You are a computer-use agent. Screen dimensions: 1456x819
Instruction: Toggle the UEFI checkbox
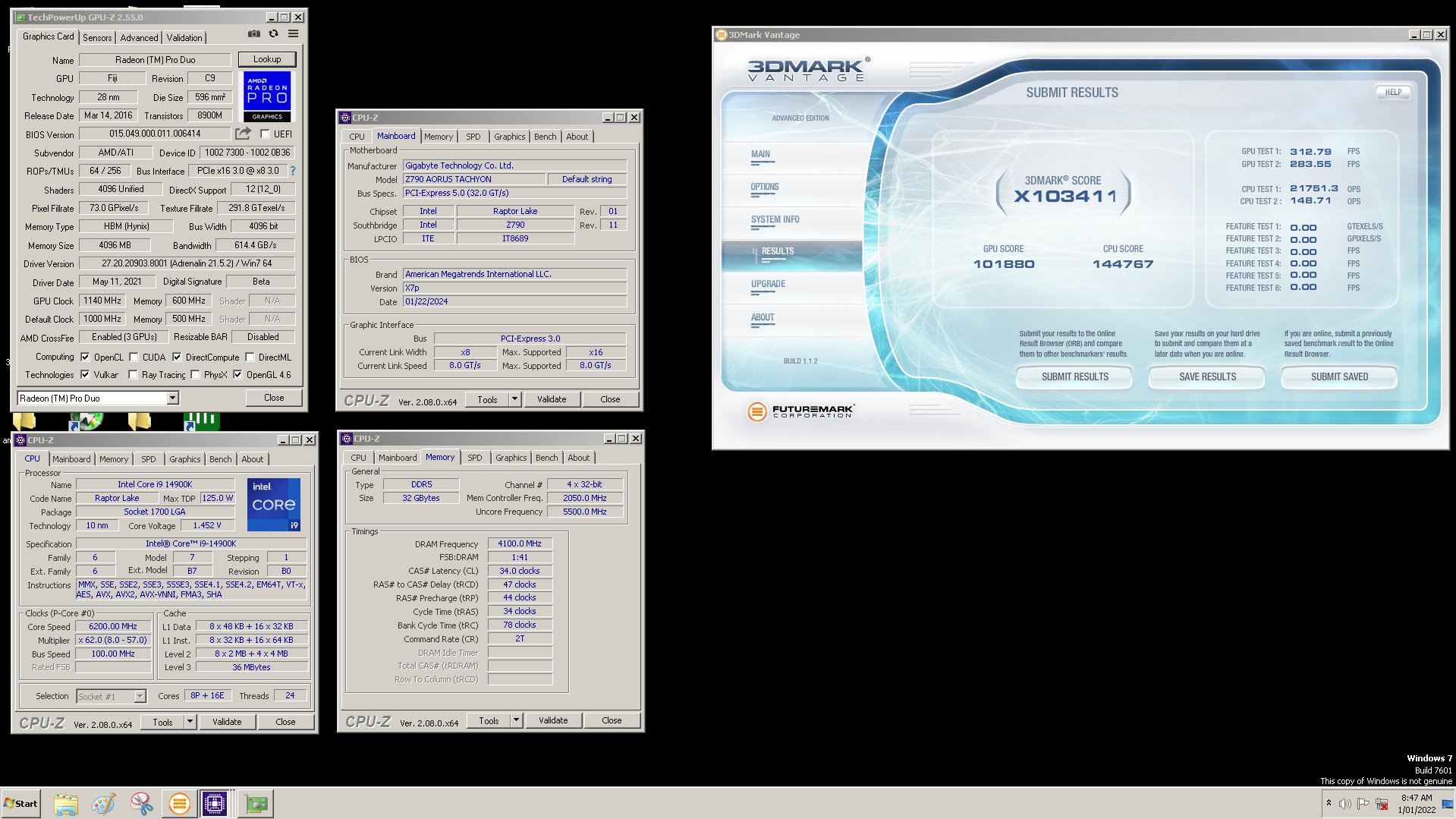(265, 134)
